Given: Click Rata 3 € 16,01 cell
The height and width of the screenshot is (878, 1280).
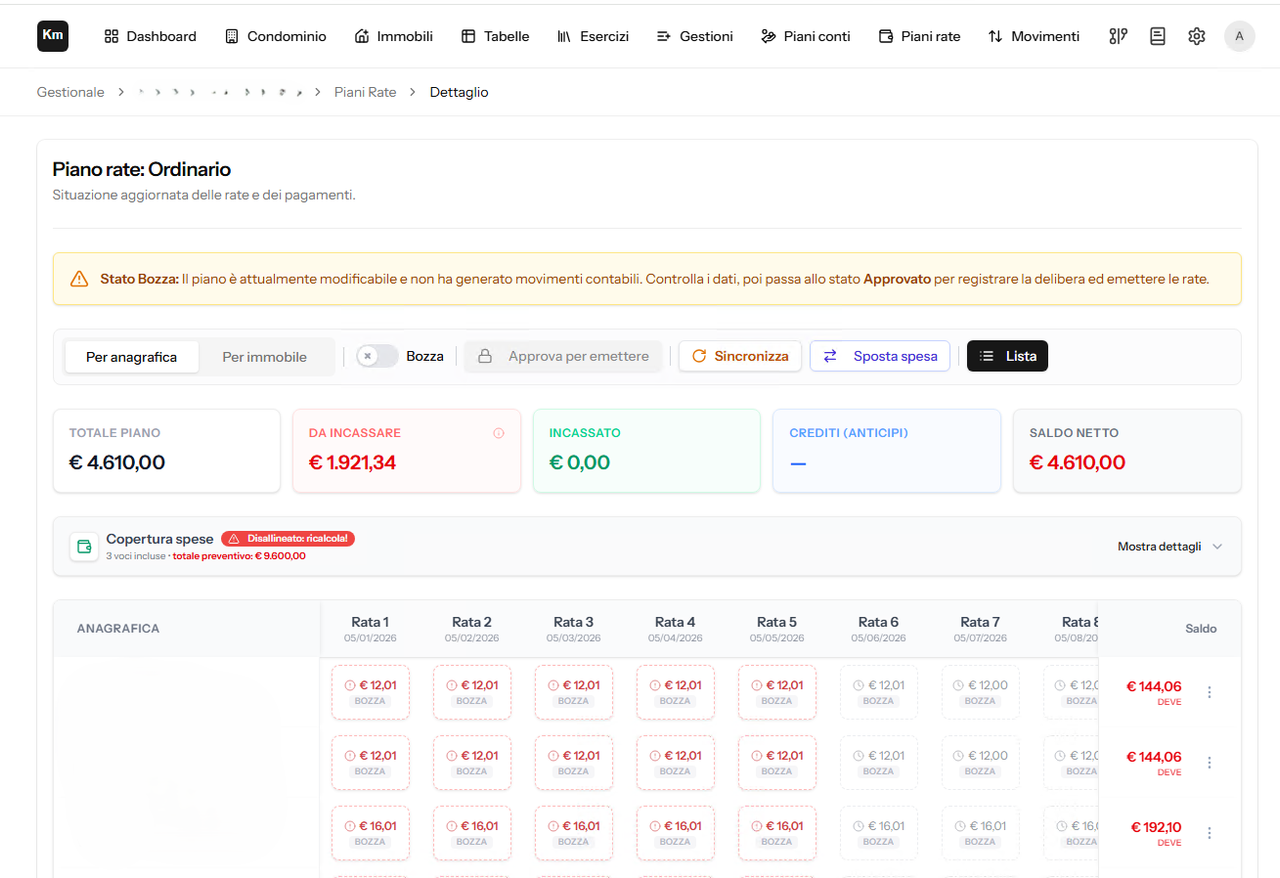Looking at the screenshot, I should tap(573, 833).
